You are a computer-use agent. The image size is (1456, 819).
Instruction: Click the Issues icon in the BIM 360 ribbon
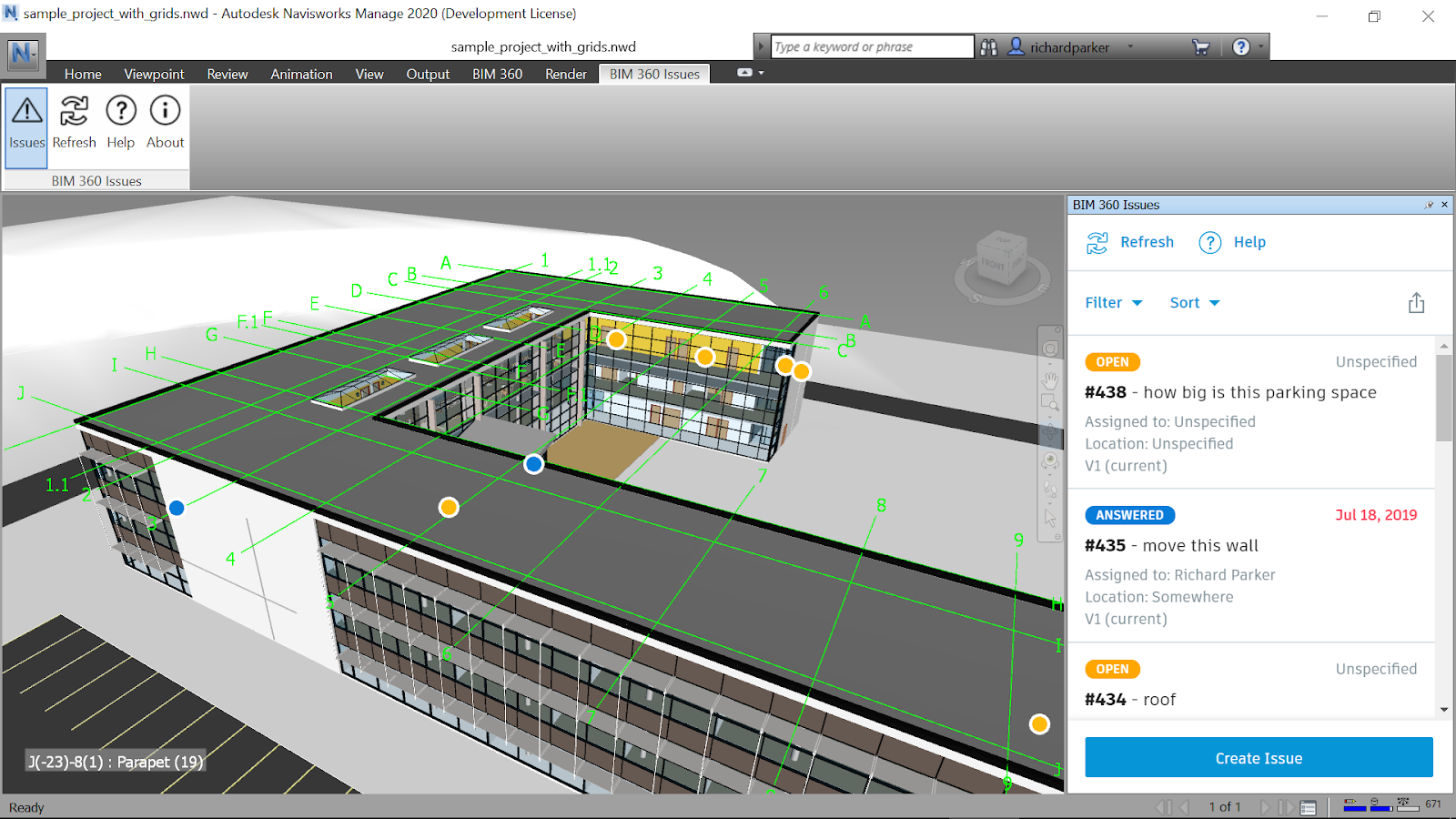coord(25,123)
